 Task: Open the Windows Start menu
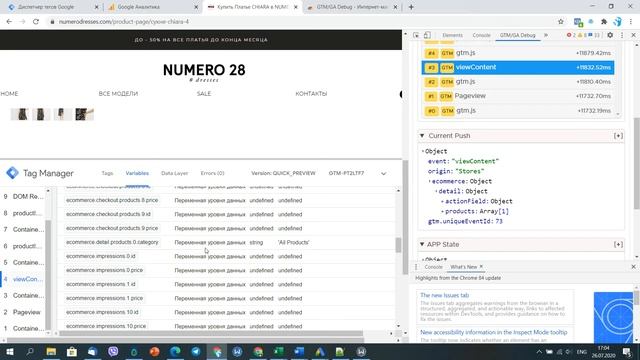9,351
